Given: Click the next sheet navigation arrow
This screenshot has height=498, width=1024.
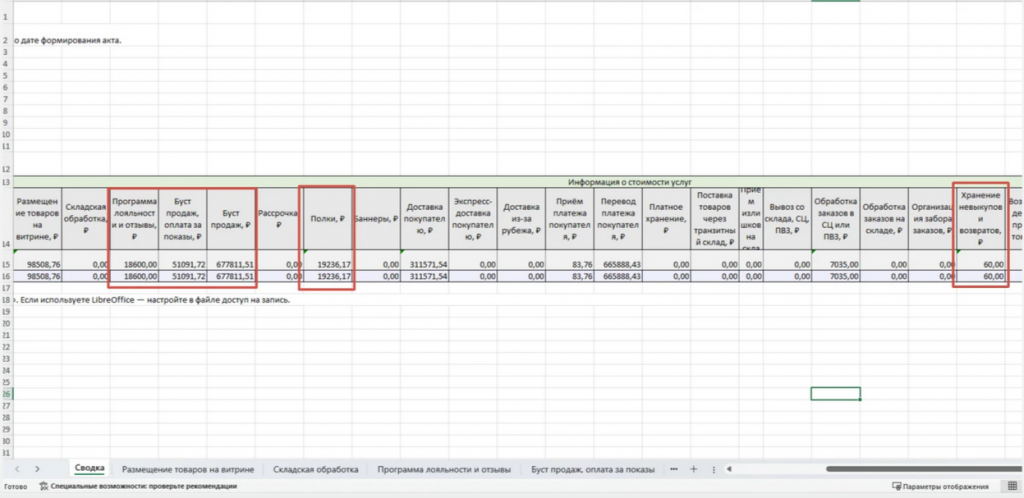Looking at the screenshot, I should (38, 469).
